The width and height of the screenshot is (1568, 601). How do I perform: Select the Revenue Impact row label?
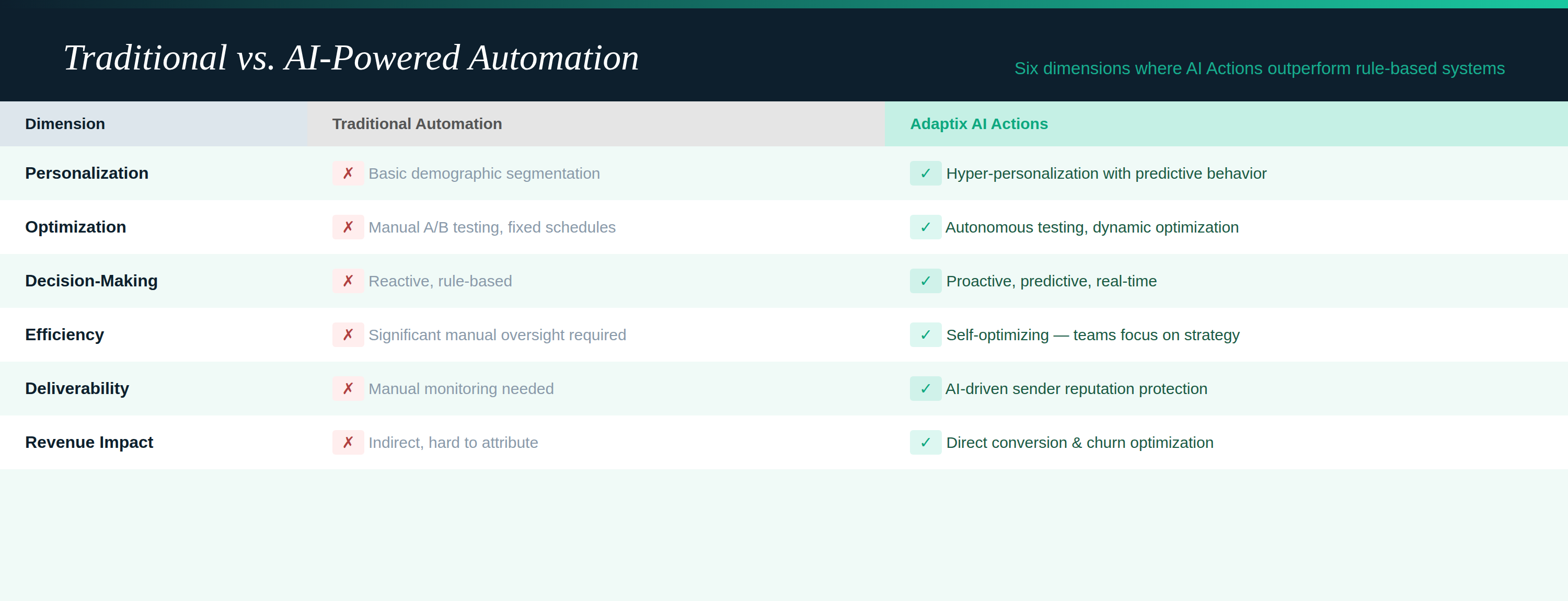[89, 442]
